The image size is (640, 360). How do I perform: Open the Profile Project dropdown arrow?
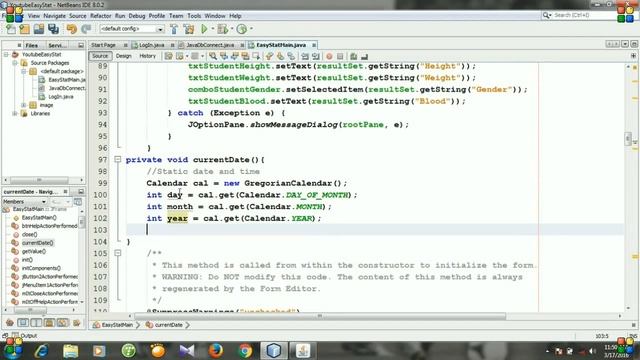coord(251,29)
